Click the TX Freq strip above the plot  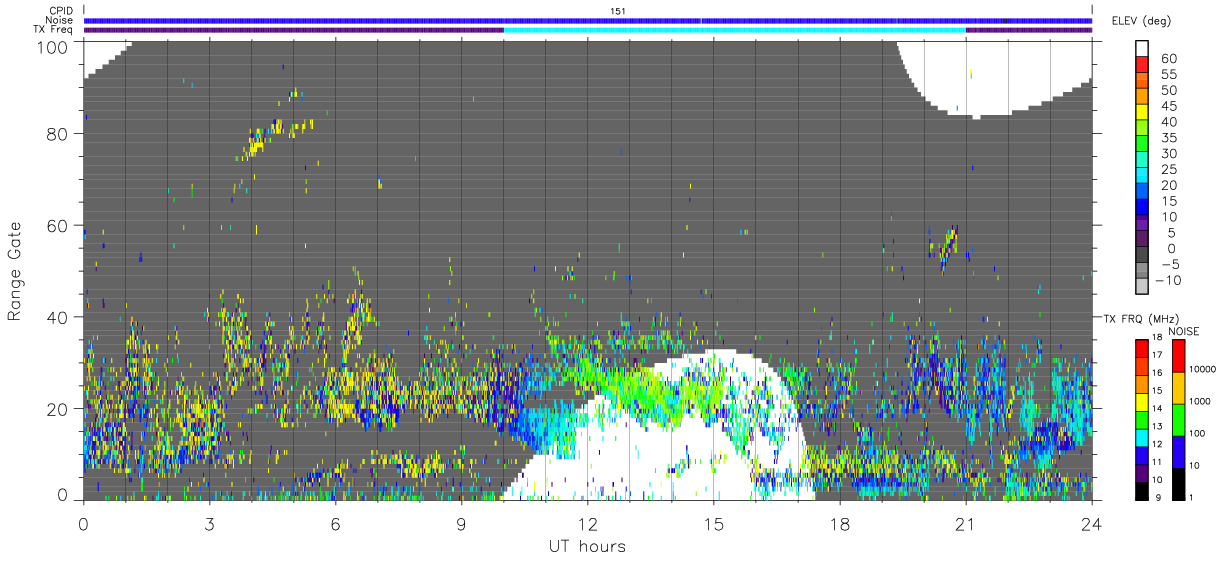pyautogui.click(x=588, y=30)
